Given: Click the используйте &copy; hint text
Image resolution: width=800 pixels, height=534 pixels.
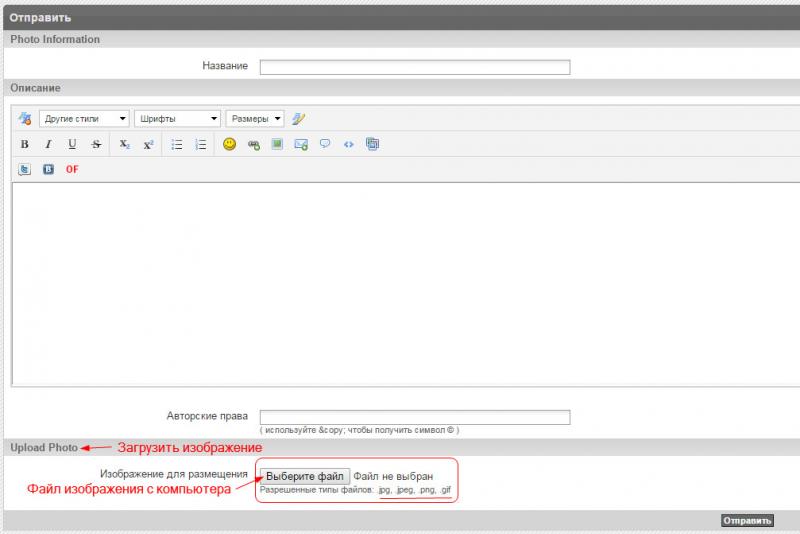Looking at the screenshot, I should pos(360,430).
